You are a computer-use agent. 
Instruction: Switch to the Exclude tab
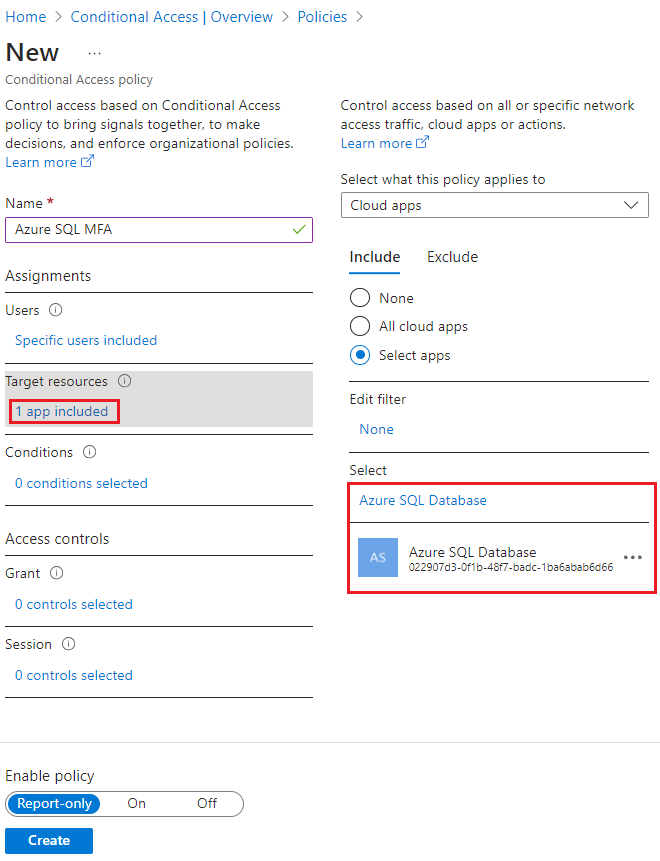[x=452, y=257]
